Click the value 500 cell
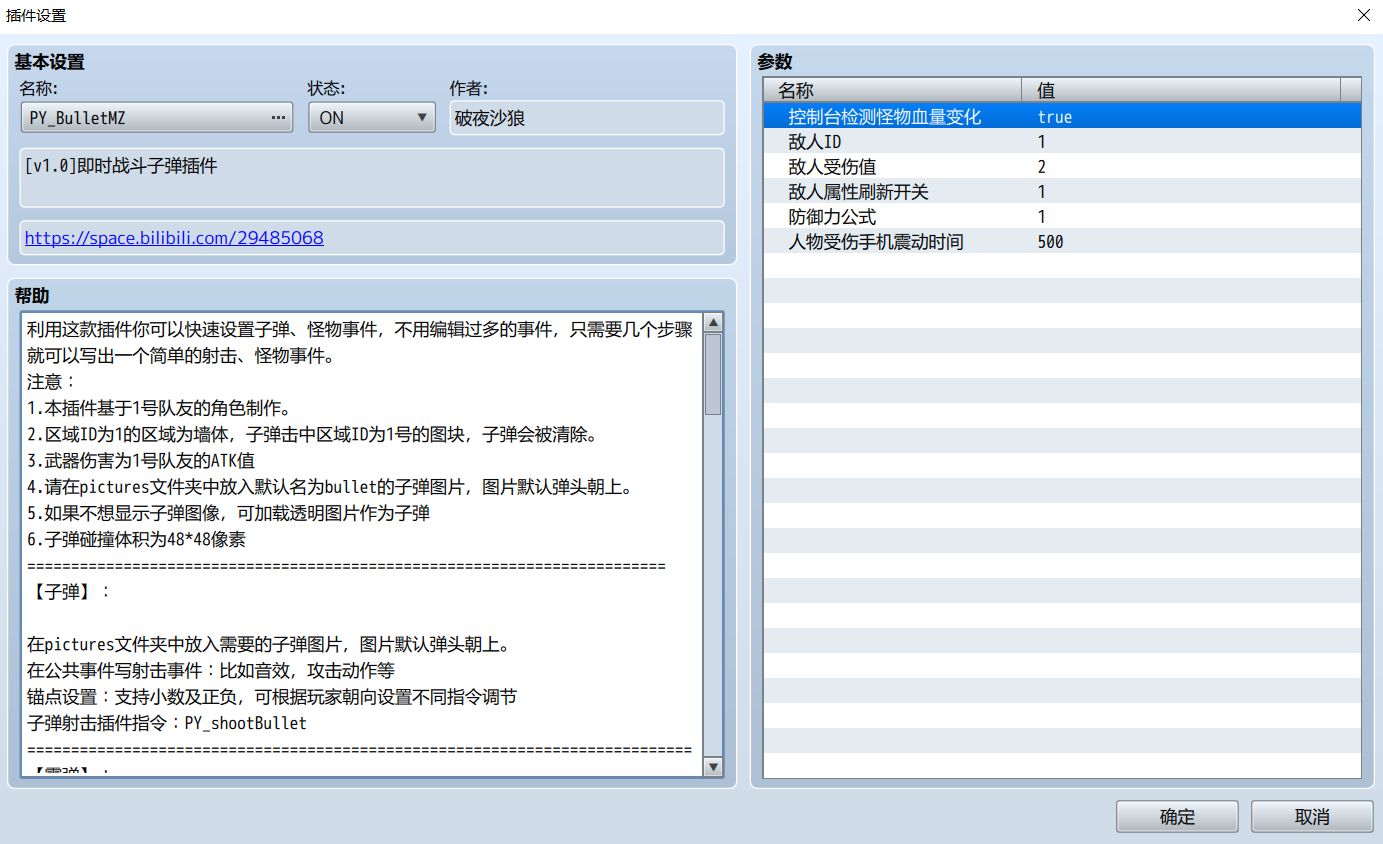This screenshot has width=1383, height=844. (x=1050, y=242)
